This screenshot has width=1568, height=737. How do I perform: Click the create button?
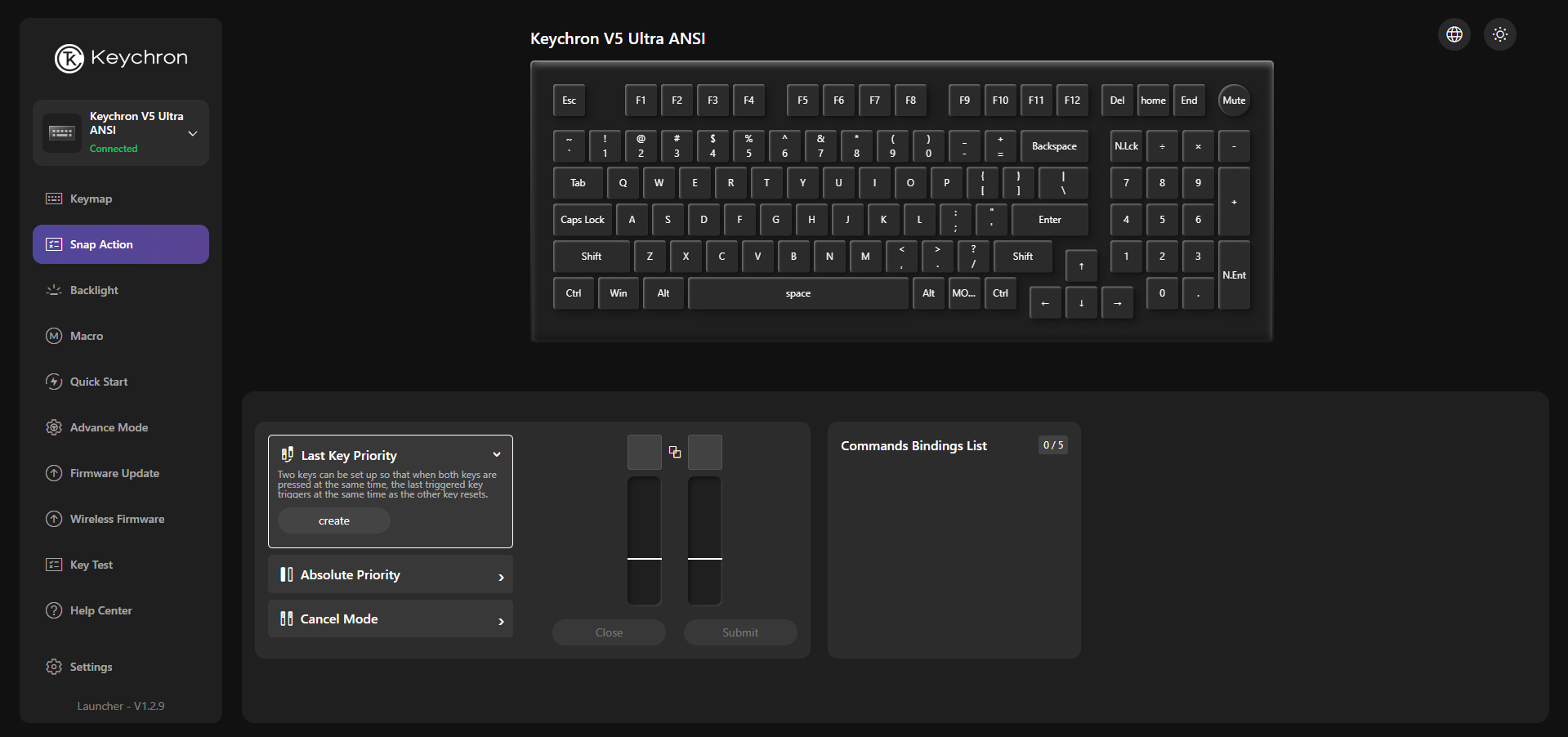click(x=333, y=520)
